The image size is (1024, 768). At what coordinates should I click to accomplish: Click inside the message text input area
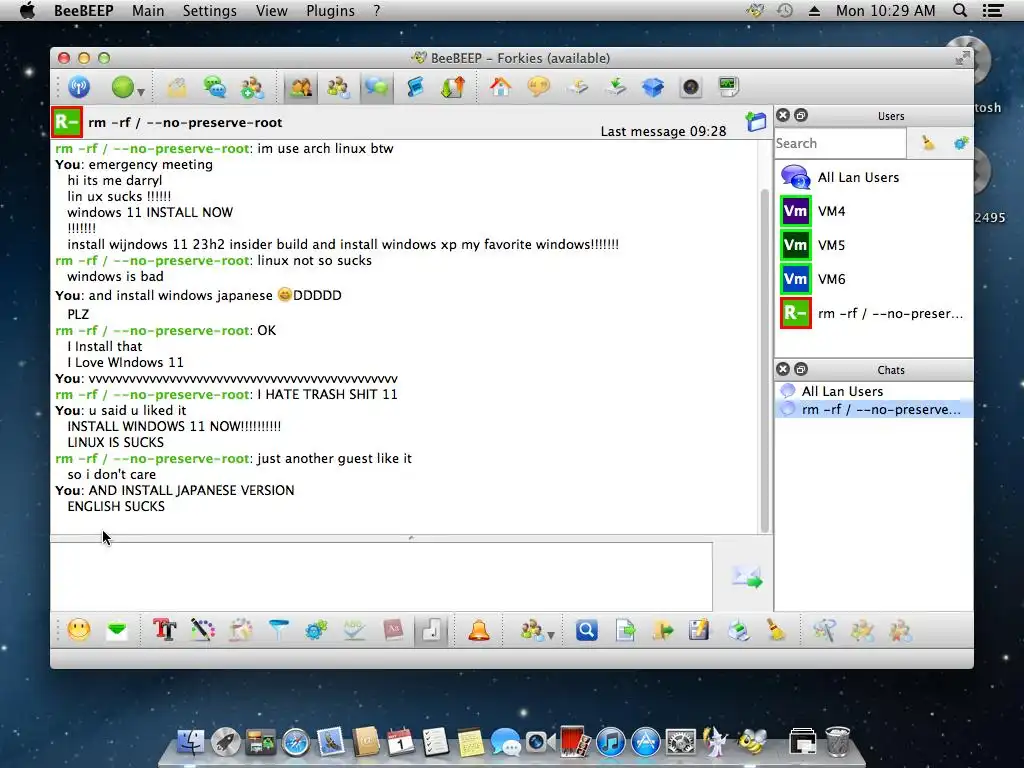pyautogui.click(x=381, y=576)
